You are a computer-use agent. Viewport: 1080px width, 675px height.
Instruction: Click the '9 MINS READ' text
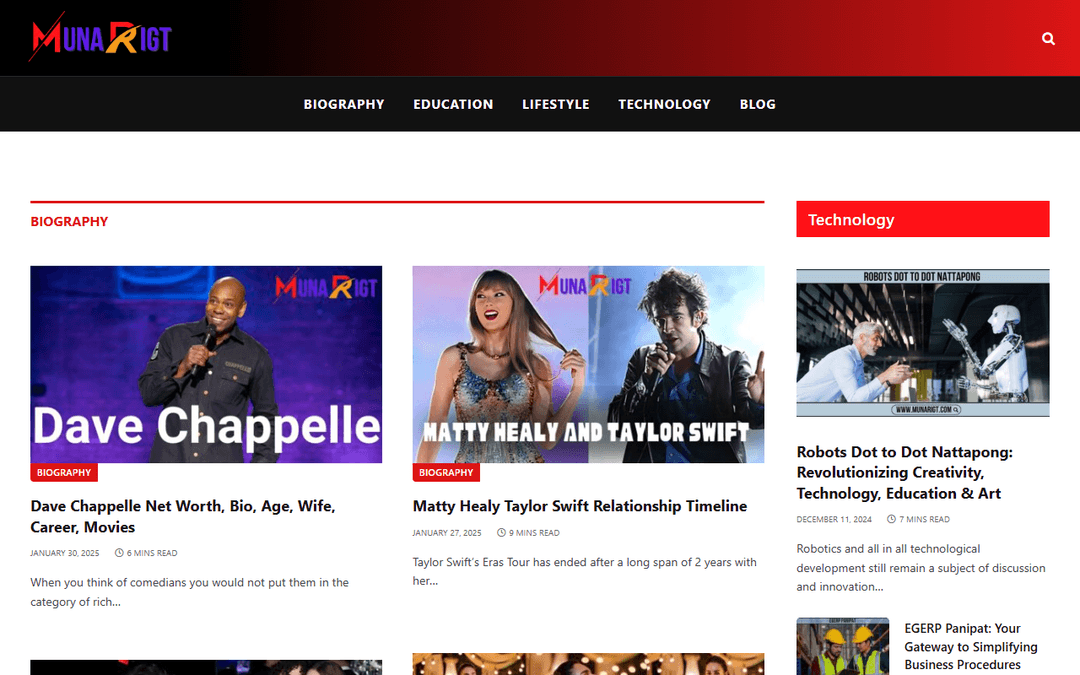[x=534, y=533]
